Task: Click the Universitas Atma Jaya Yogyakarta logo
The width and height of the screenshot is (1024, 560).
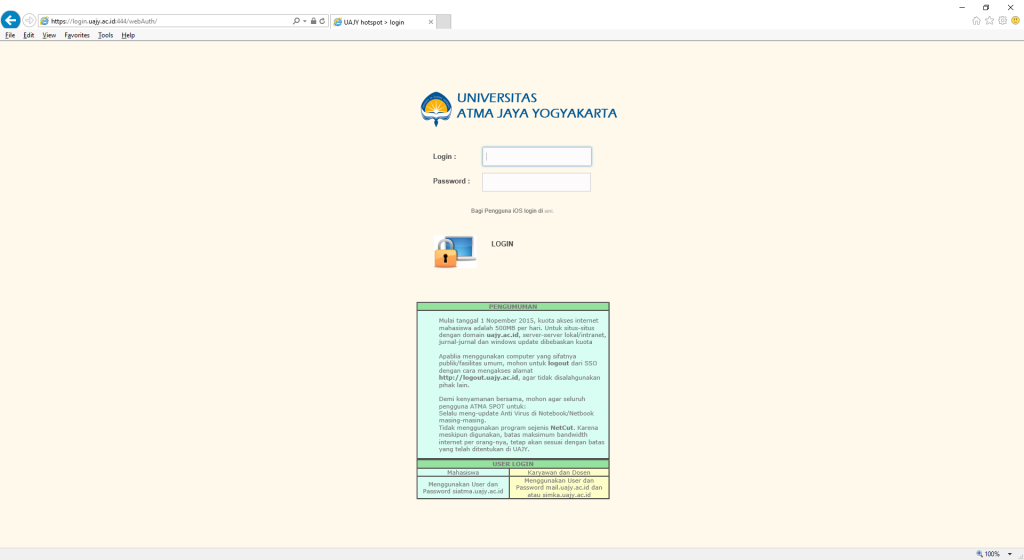Action: (x=519, y=108)
